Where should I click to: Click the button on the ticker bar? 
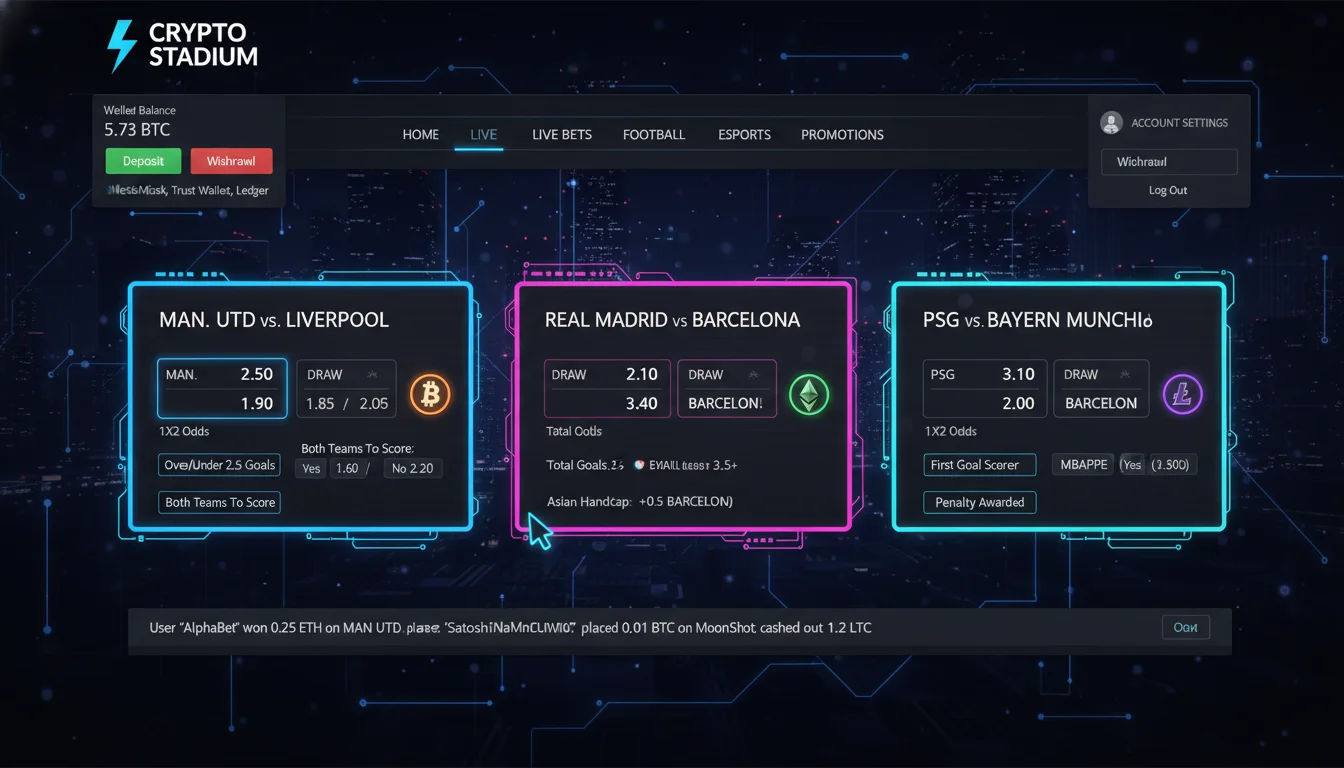[1185, 628]
